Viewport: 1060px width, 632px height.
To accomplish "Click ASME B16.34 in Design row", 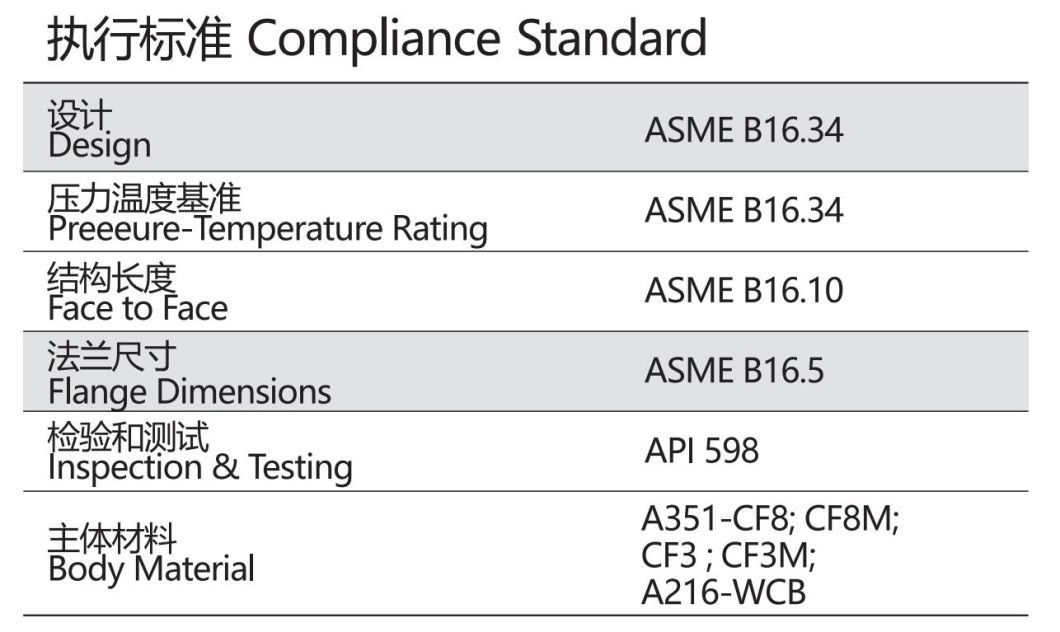I will point(744,130).
